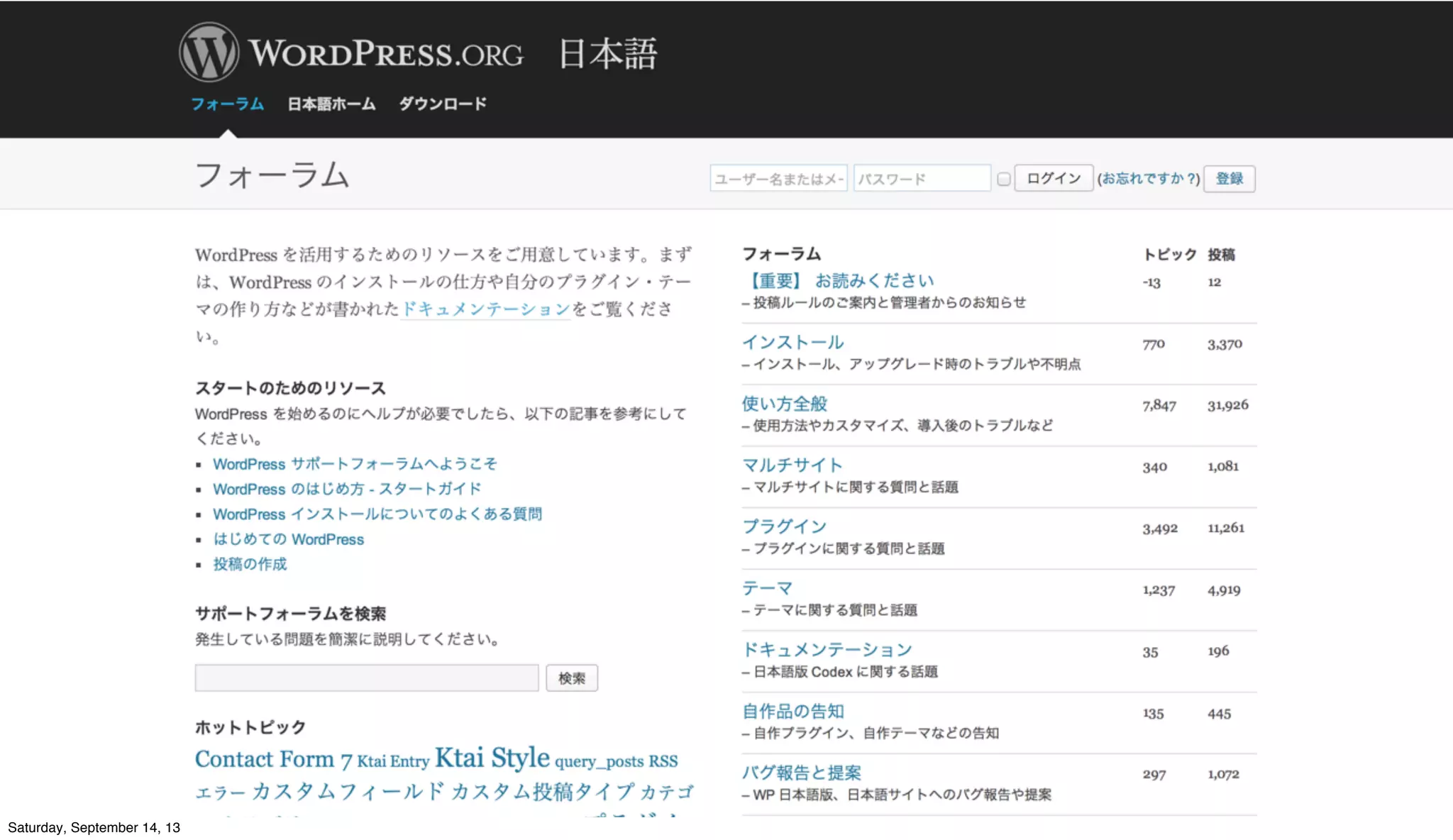Open the ダウンロード menu item
The height and width of the screenshot is (840, 1453).
pyautogui.click(x=443, y=104)
